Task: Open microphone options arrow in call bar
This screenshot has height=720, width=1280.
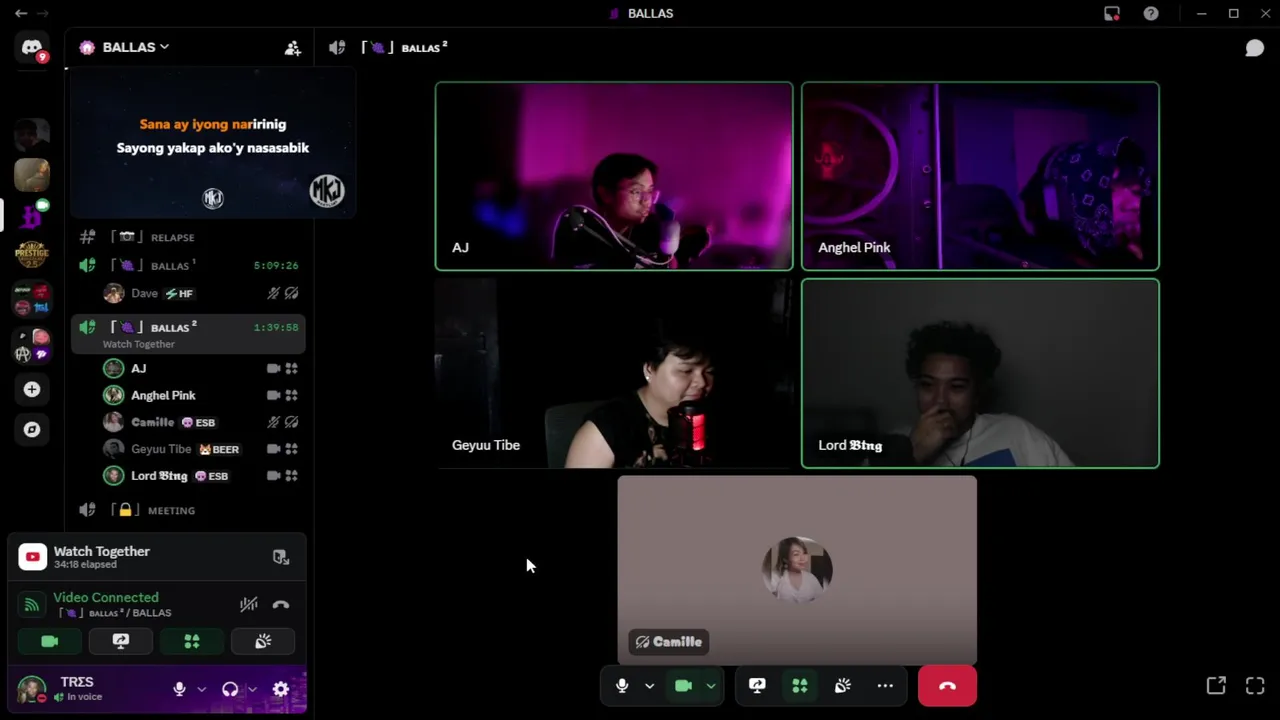Action: [x=649, y=686]
